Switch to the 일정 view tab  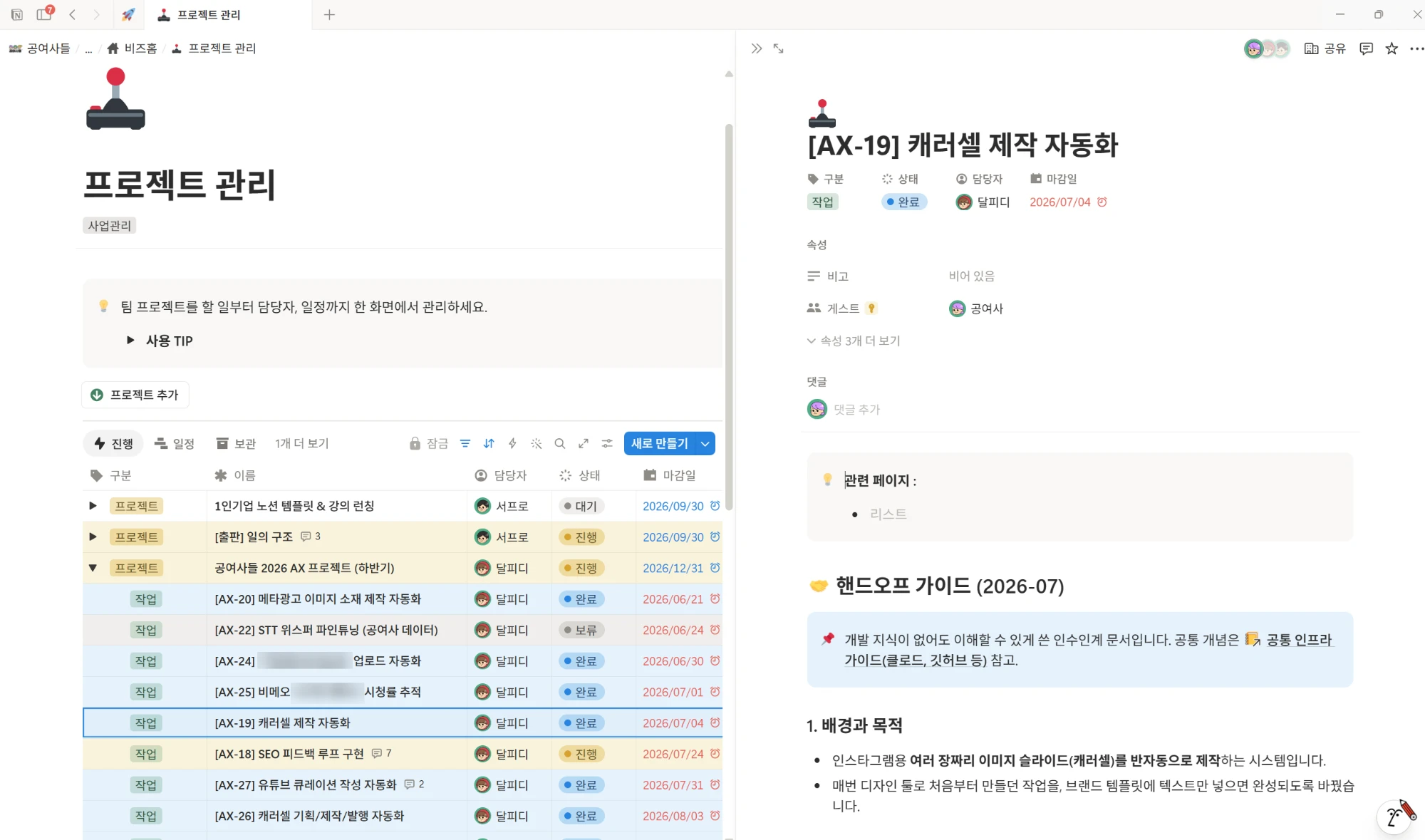(175, 443)
